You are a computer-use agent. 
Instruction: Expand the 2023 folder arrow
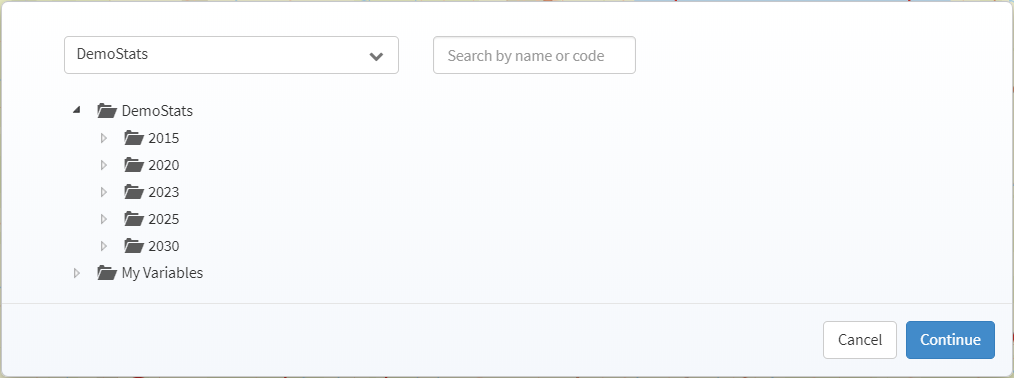pos(103,193)
